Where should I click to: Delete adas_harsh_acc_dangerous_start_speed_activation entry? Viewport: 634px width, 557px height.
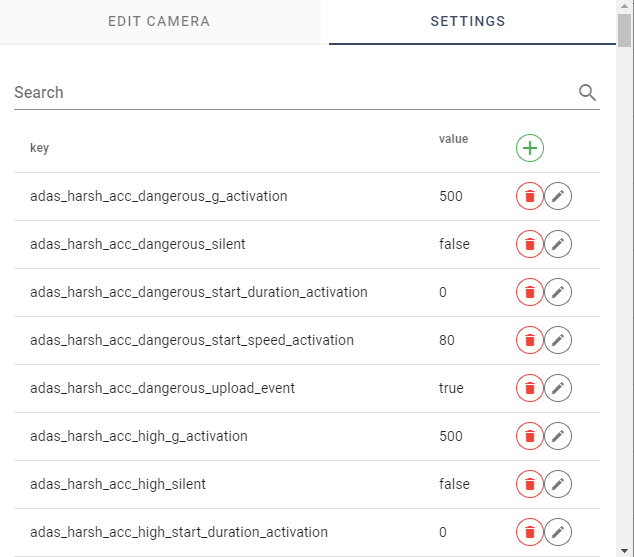point(529,340)
